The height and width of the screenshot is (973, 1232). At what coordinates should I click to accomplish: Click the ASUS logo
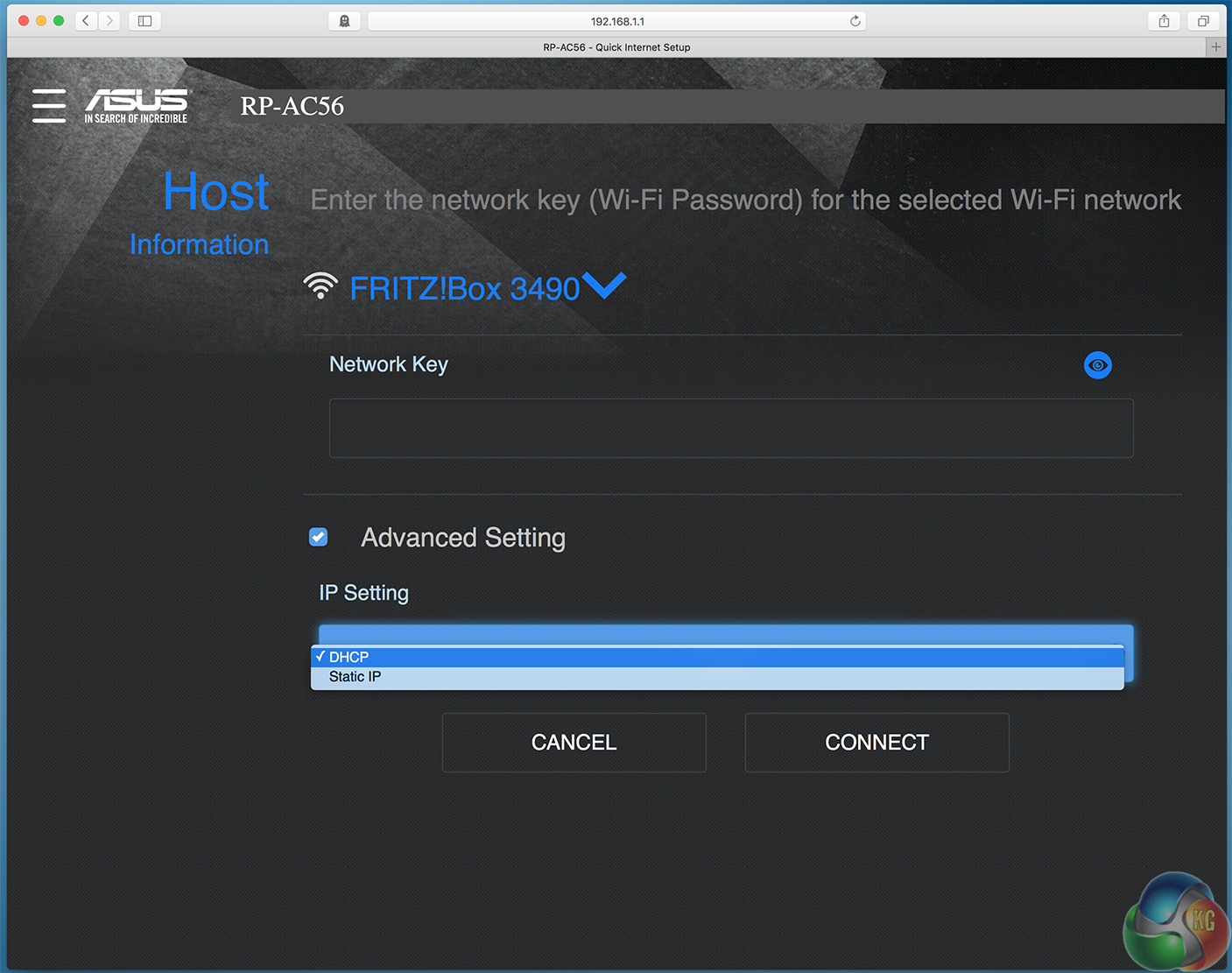[x=136, y=106]
